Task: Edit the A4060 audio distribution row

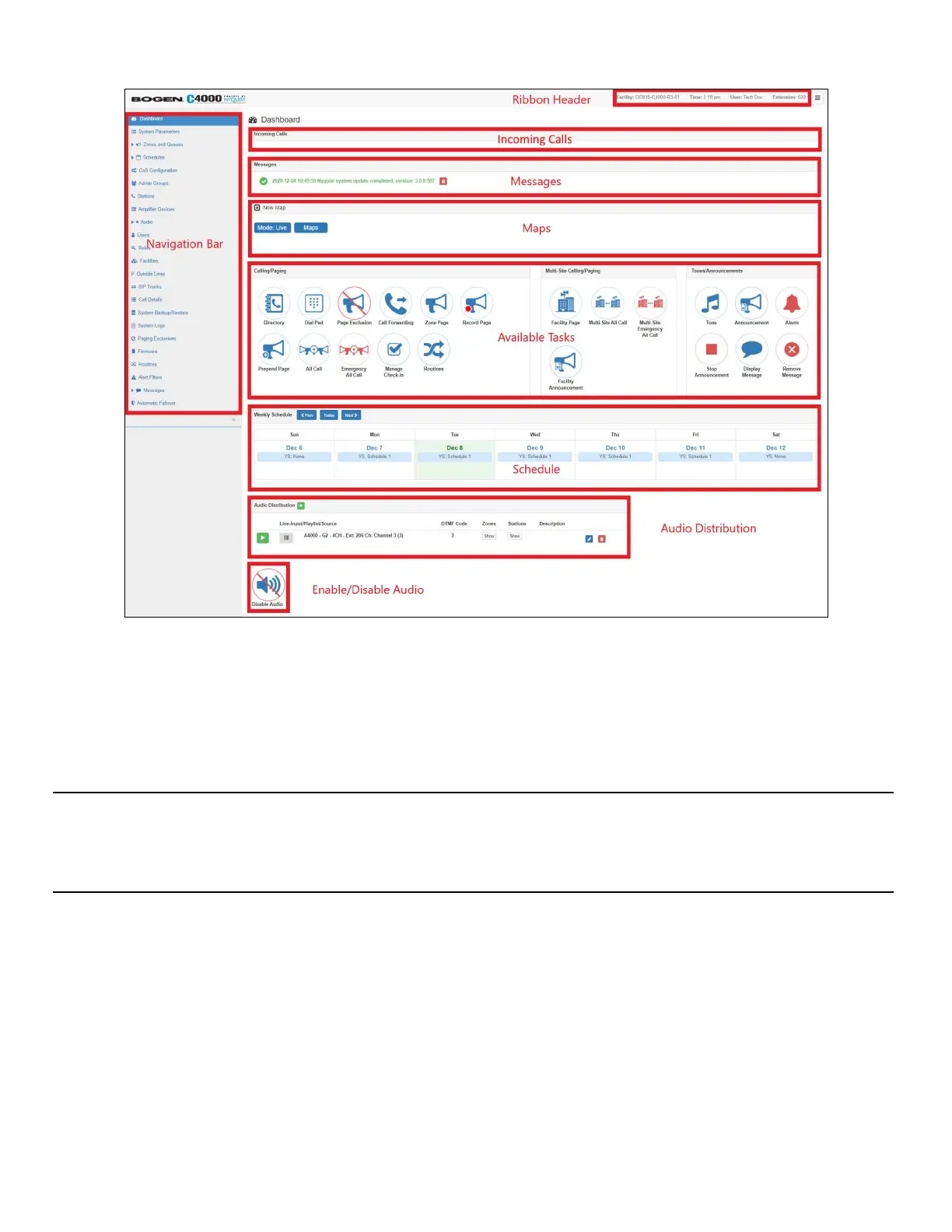Action: click(x=589, y=538)
